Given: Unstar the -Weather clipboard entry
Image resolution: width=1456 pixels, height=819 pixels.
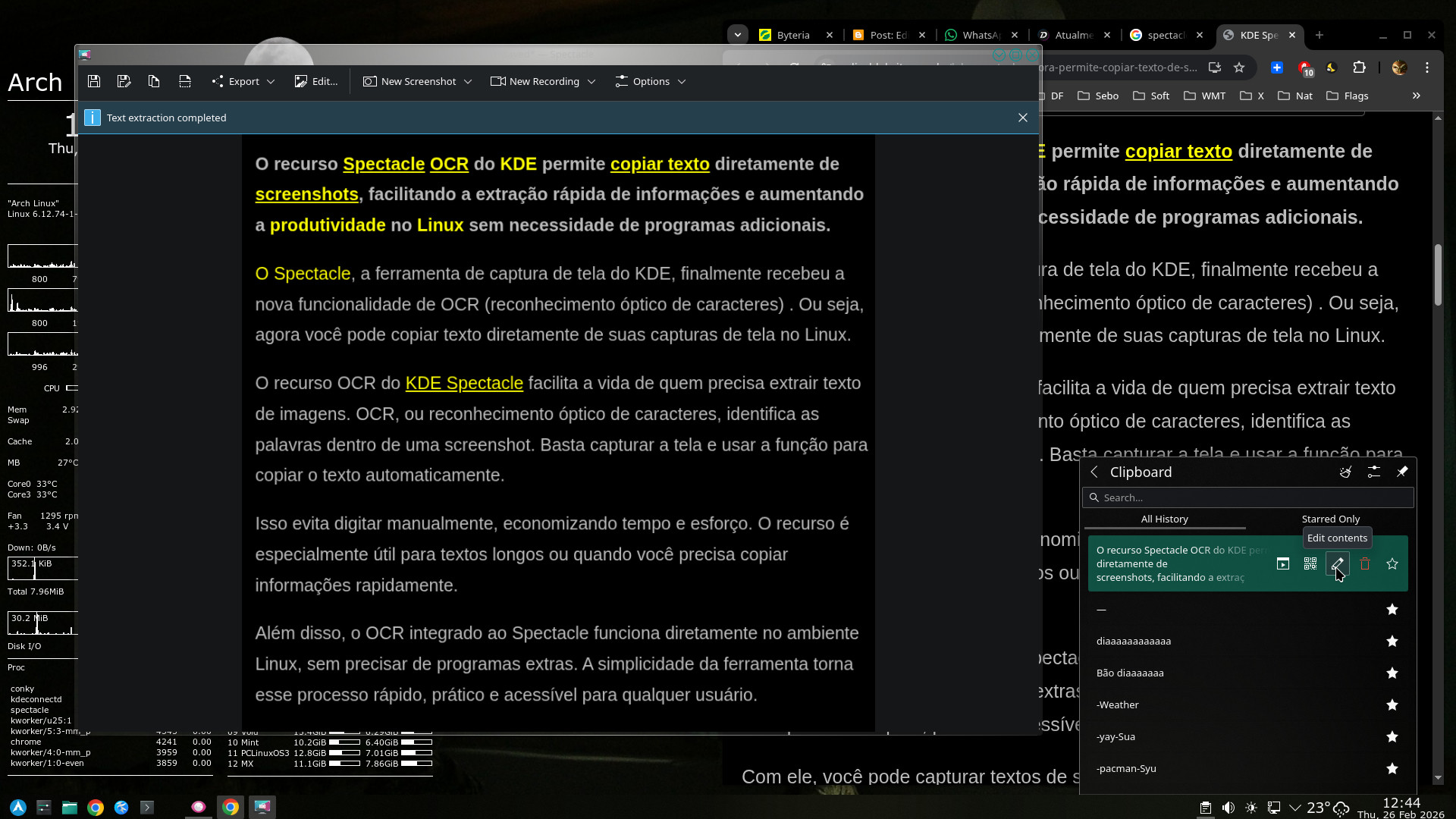Looking at the screenshot, I should tap(1392, 704).
